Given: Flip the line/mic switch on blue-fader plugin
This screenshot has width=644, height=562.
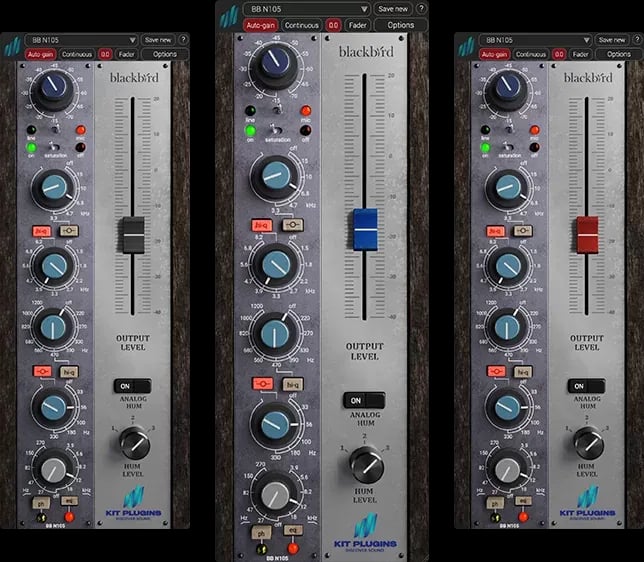Looking at the screenshot, I should pos(278,110).
